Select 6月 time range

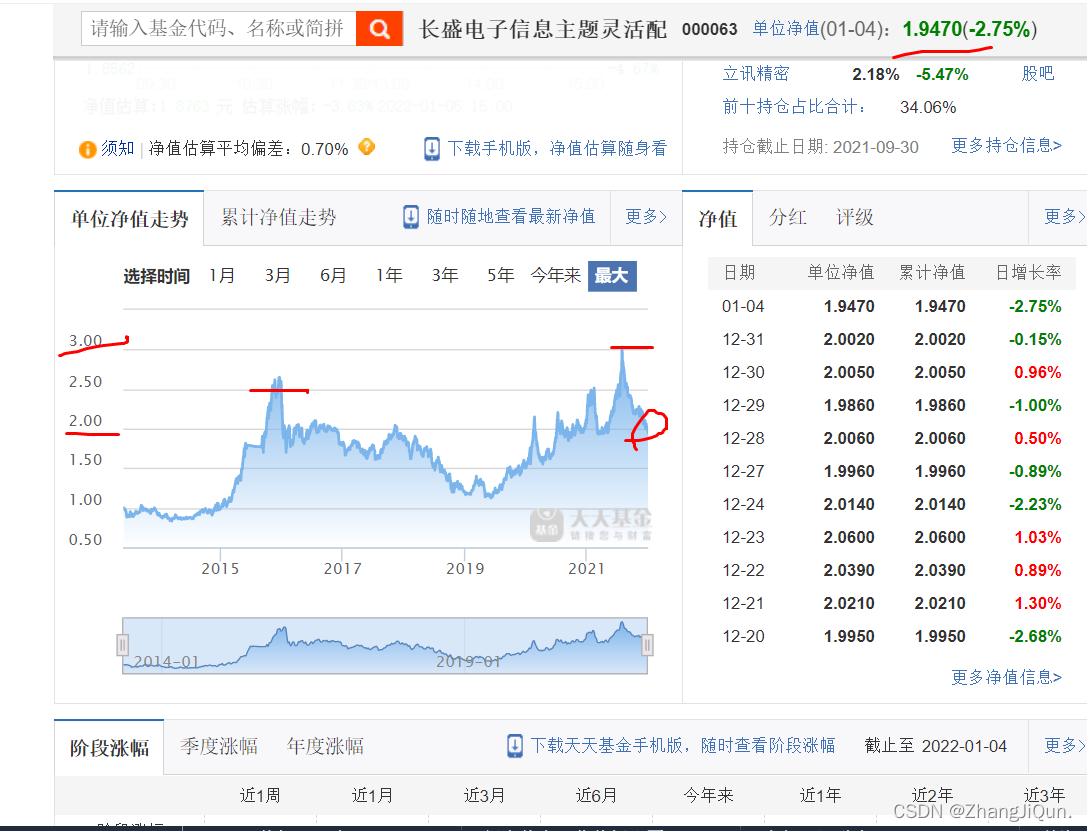[x=333, y=276]
